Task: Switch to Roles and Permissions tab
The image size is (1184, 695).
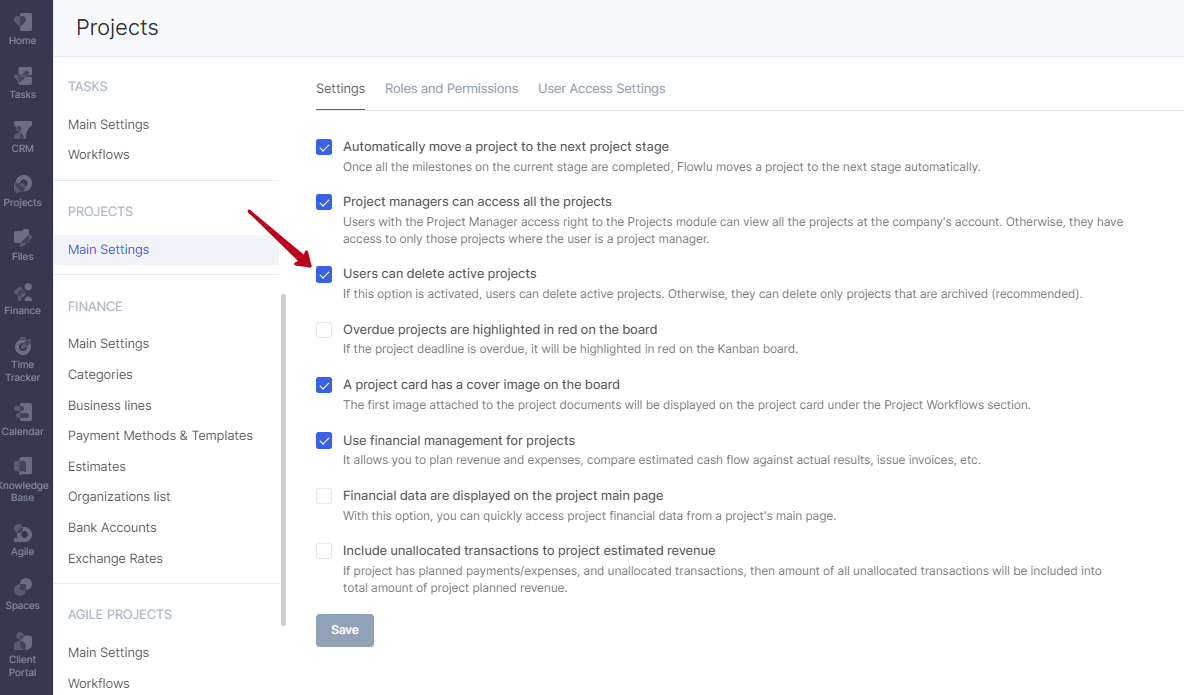Action: tap(452, 88)
